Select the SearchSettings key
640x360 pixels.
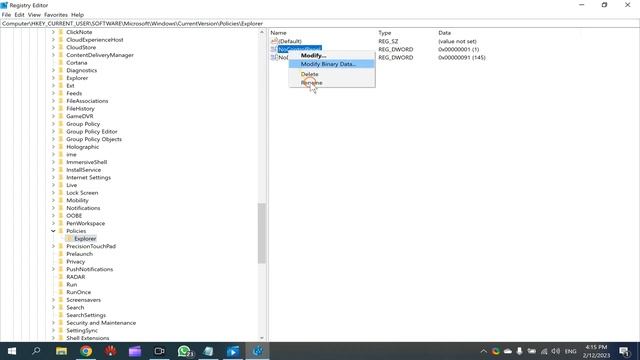click(86, 315)
